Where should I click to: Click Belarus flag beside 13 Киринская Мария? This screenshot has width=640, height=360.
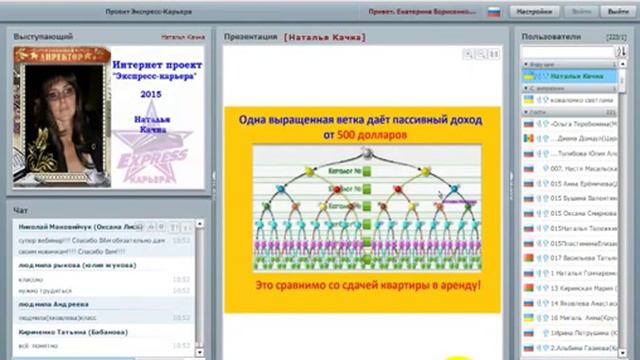coord(528,288)
